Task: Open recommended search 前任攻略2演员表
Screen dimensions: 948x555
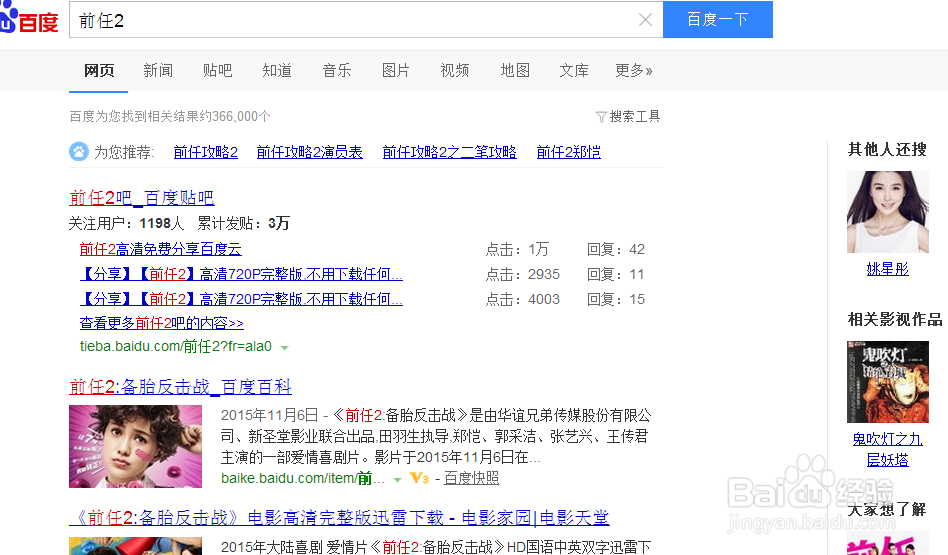Action: click(x=310, y=152)
